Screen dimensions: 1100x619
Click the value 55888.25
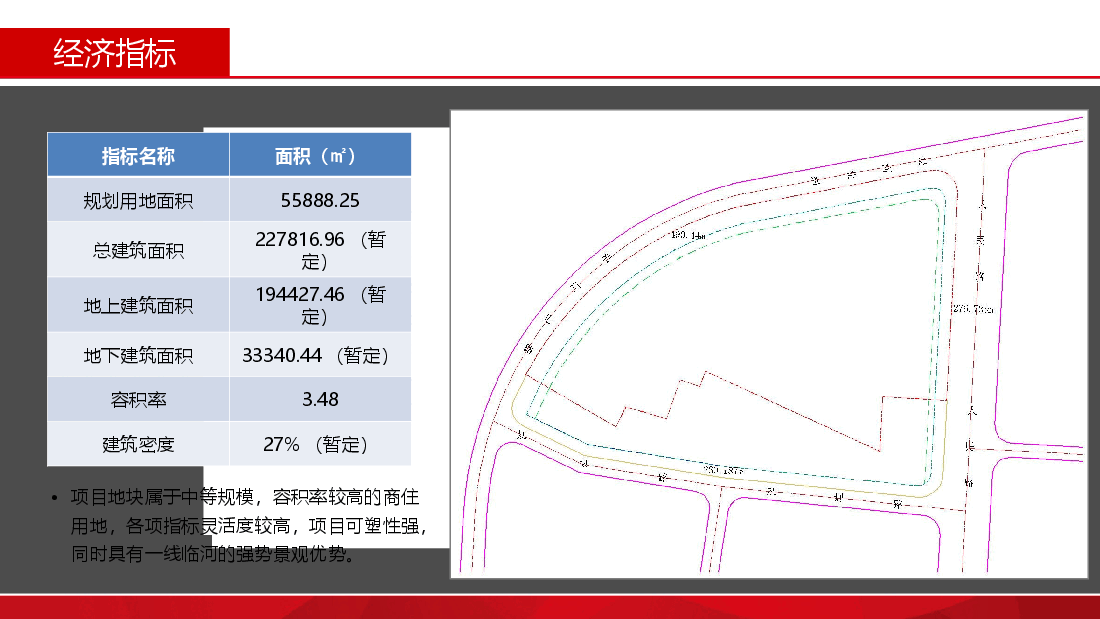click(320, 200)
